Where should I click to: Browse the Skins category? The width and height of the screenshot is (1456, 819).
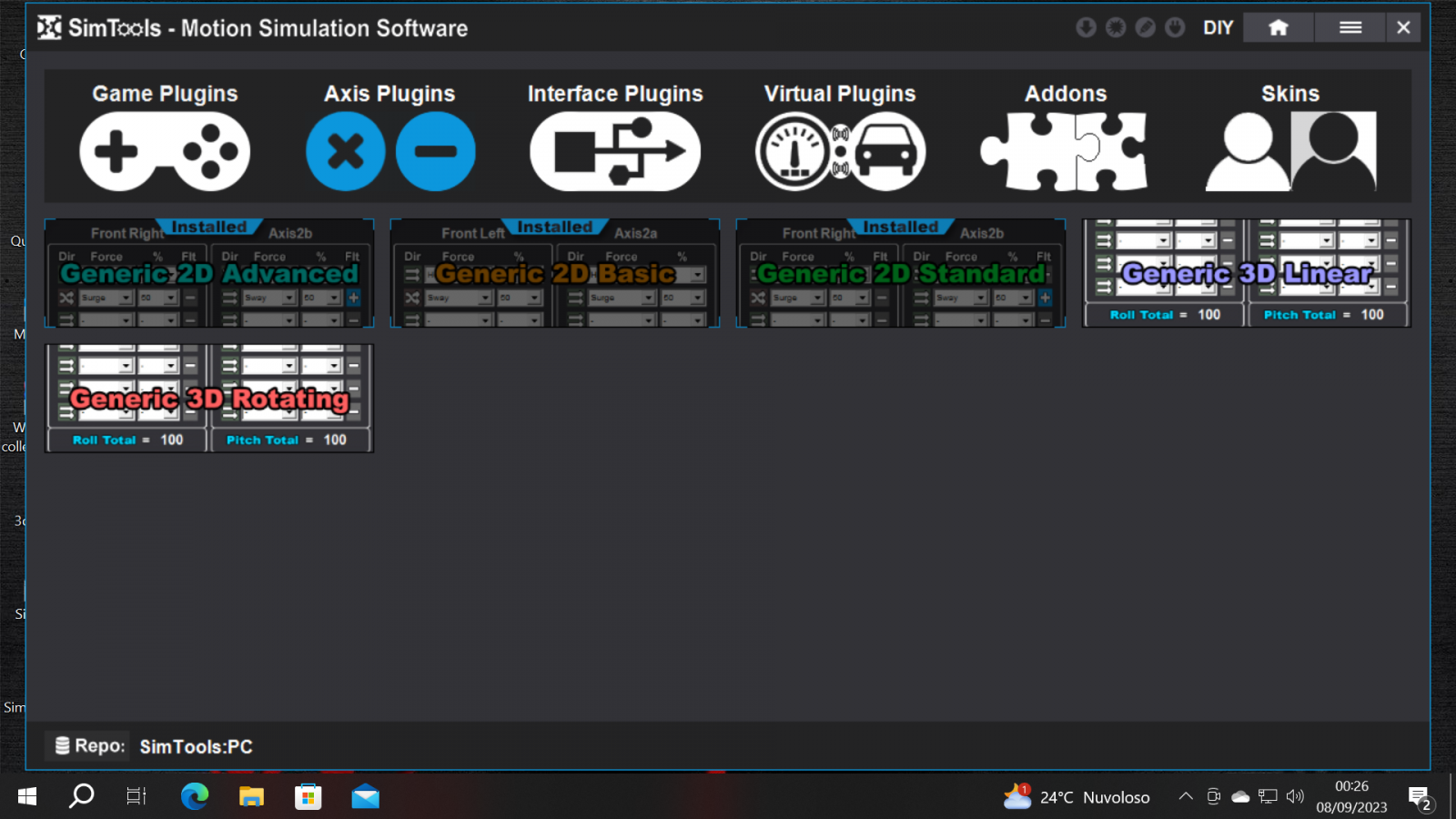pos(1290,151)
